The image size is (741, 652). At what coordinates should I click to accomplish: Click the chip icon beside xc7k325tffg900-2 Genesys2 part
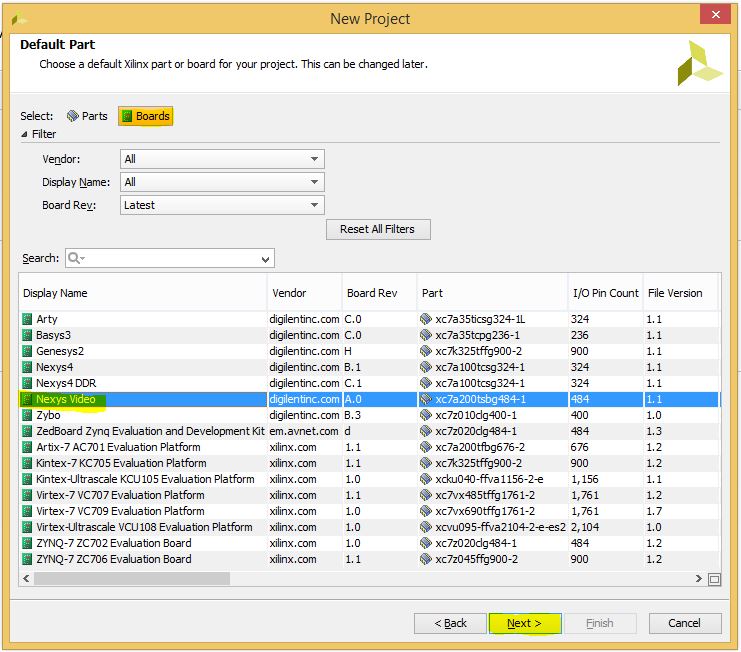coord(426,351)
